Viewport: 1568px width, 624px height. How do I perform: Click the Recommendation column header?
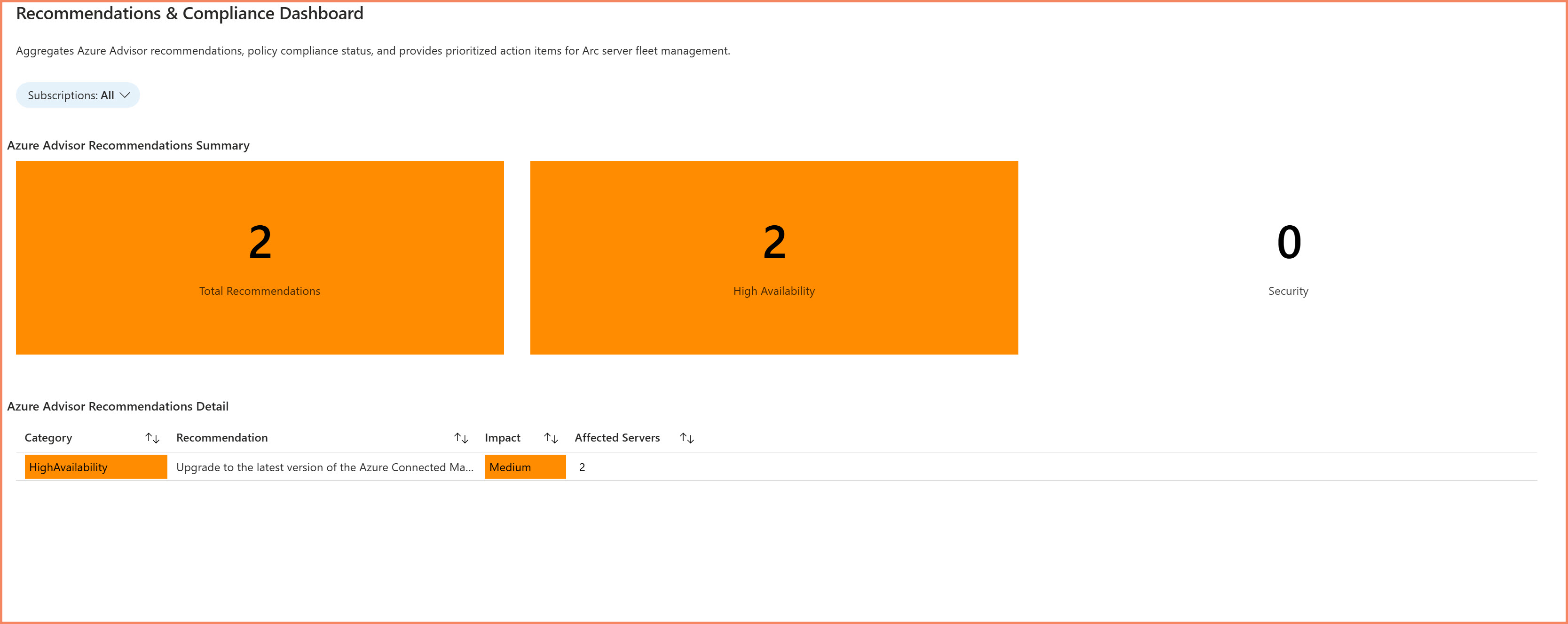coord(221,437)
